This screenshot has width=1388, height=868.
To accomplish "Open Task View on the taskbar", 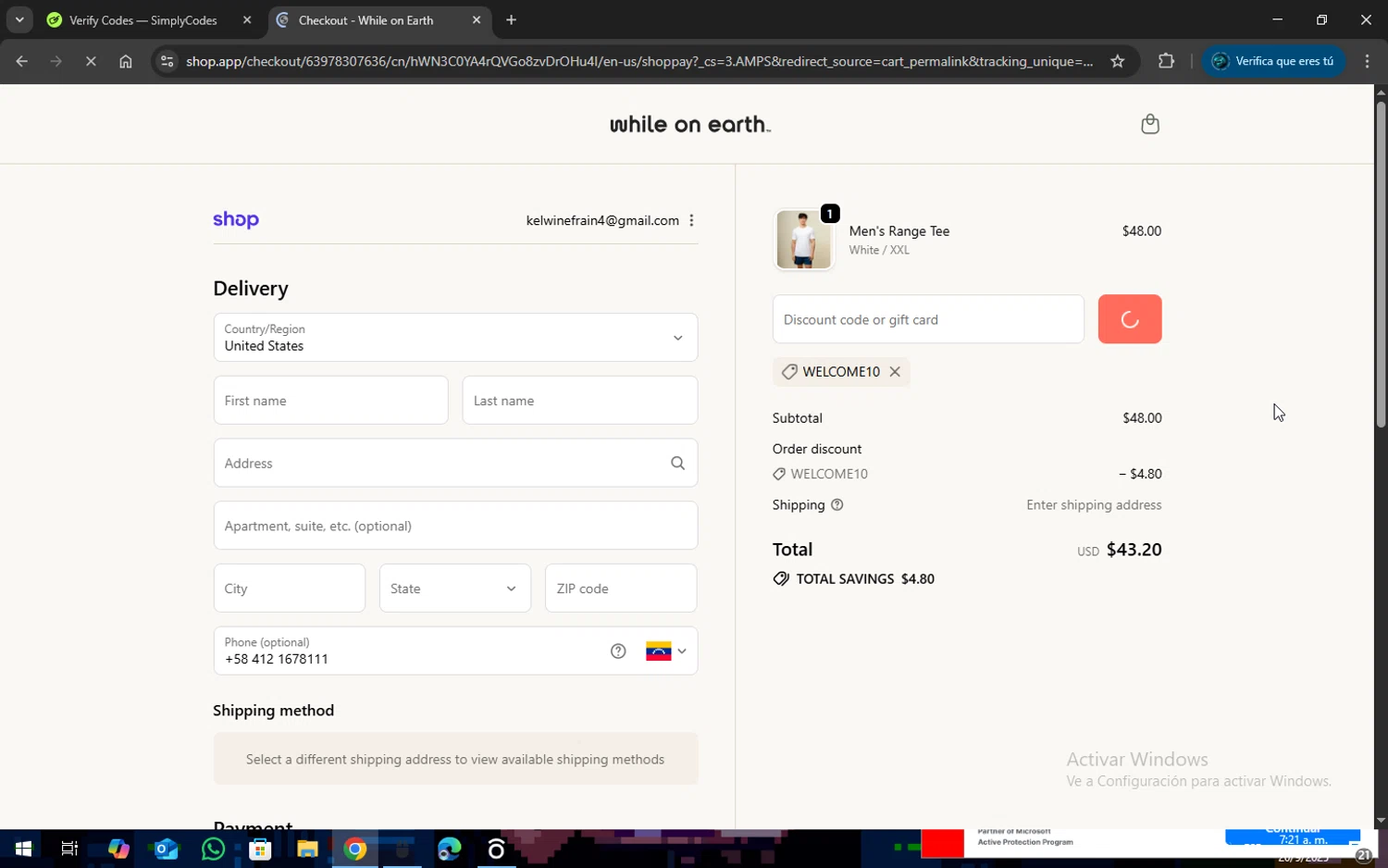I will [69, 849].
